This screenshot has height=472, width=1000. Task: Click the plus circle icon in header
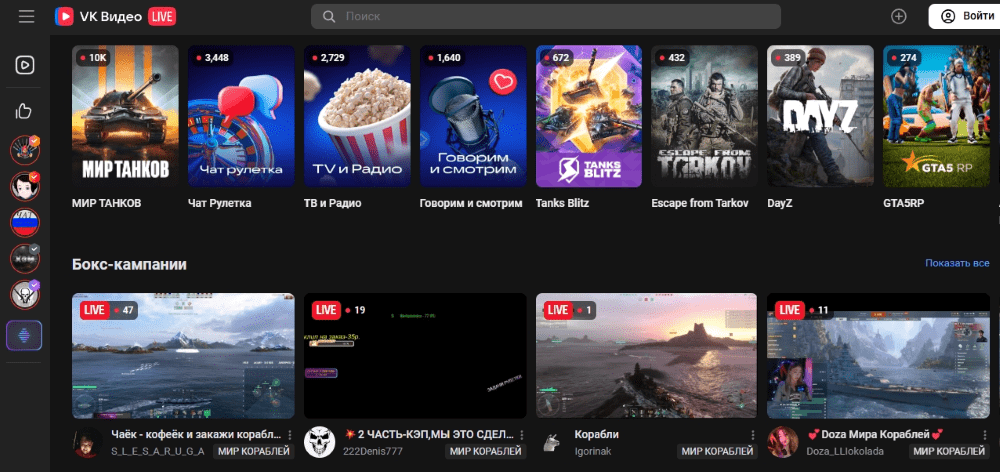[899, 17]
